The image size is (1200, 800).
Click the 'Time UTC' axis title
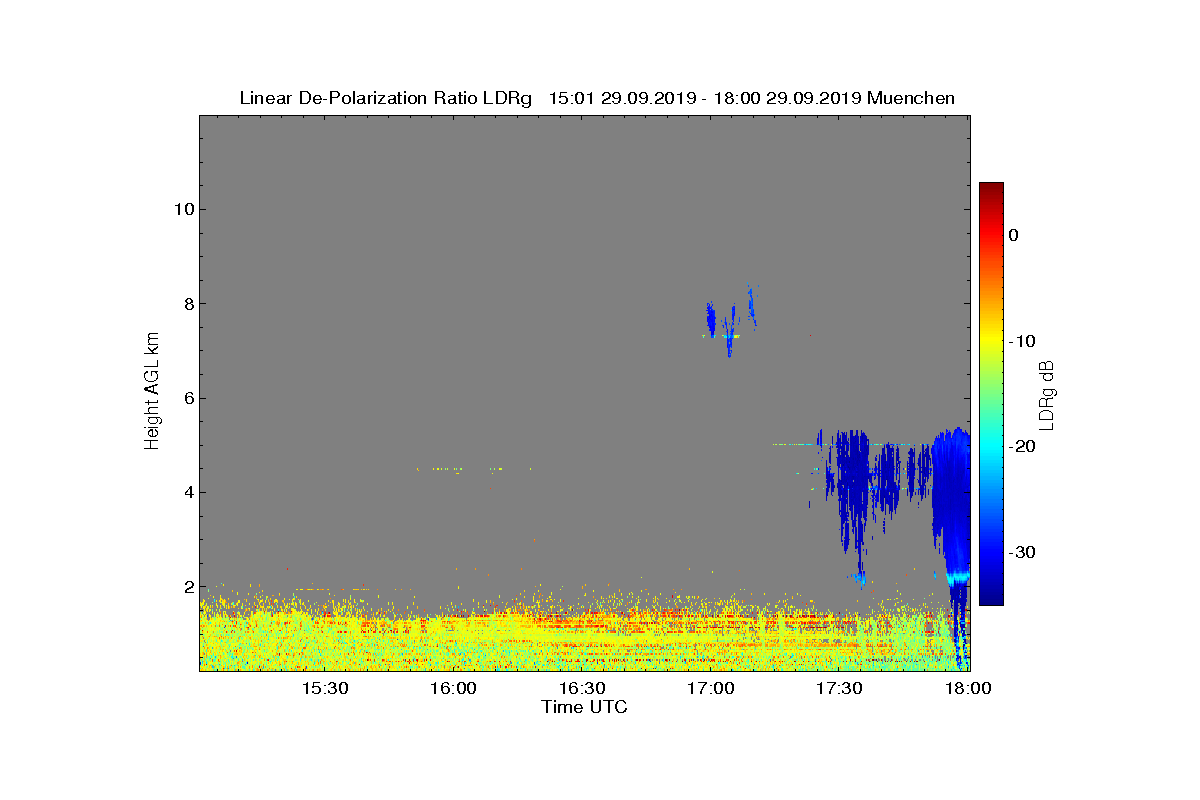pos(584,707)
